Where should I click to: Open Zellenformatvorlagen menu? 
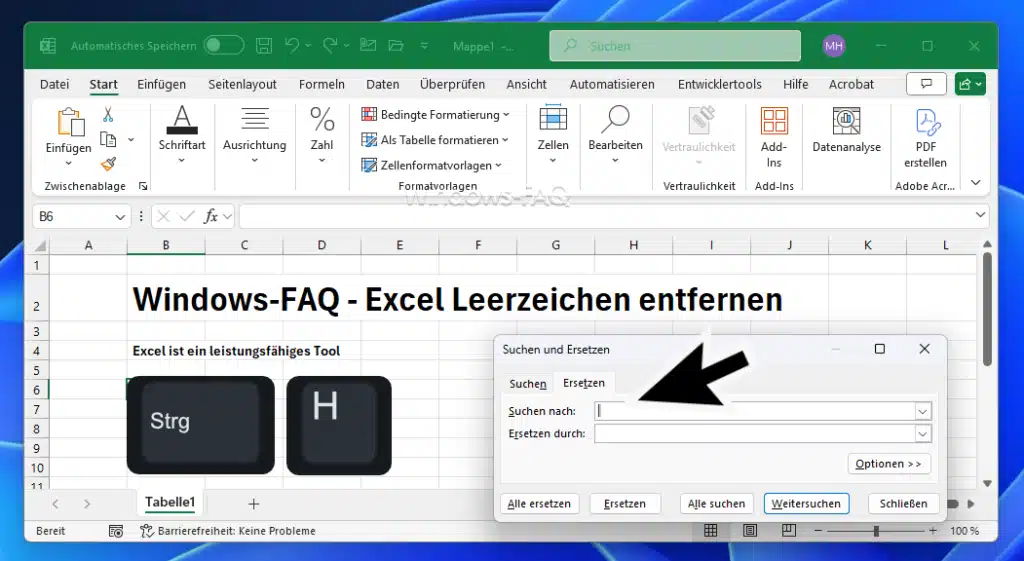click(x=432, y=165)
